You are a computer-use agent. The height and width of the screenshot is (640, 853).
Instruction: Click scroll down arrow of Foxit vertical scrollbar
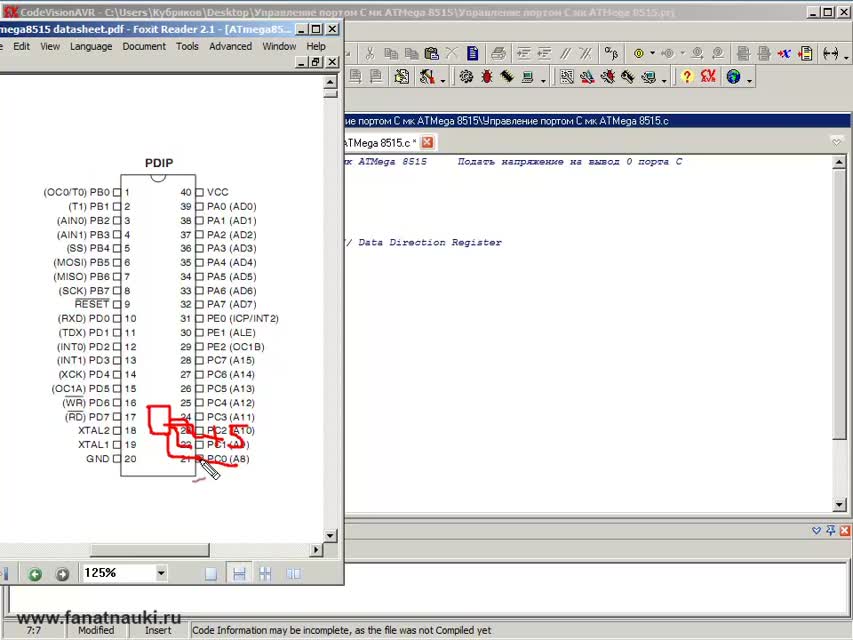click(x=330, y=536)
